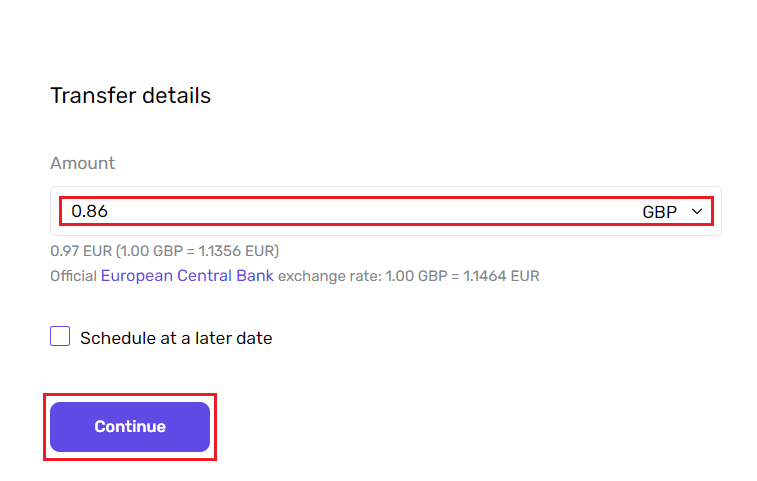Click the 'Schedule at a later date' label
This screenshot has width=757, height=481.
tap(176, 338)
